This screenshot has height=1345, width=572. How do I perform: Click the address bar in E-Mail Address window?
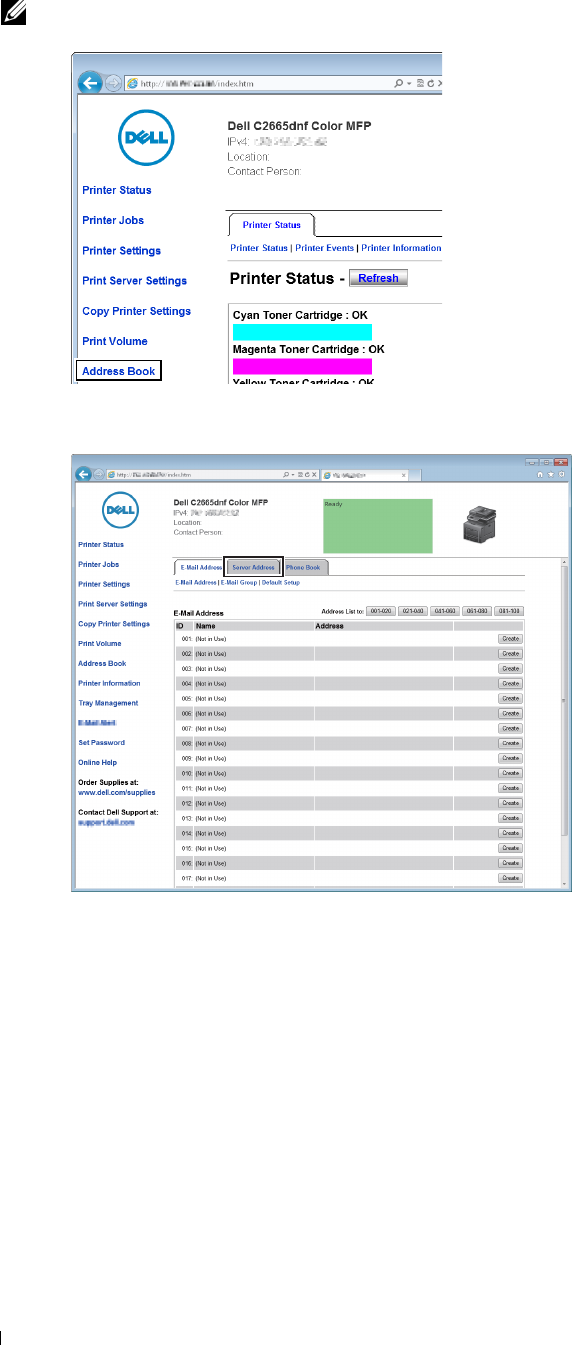coord(214,475)
